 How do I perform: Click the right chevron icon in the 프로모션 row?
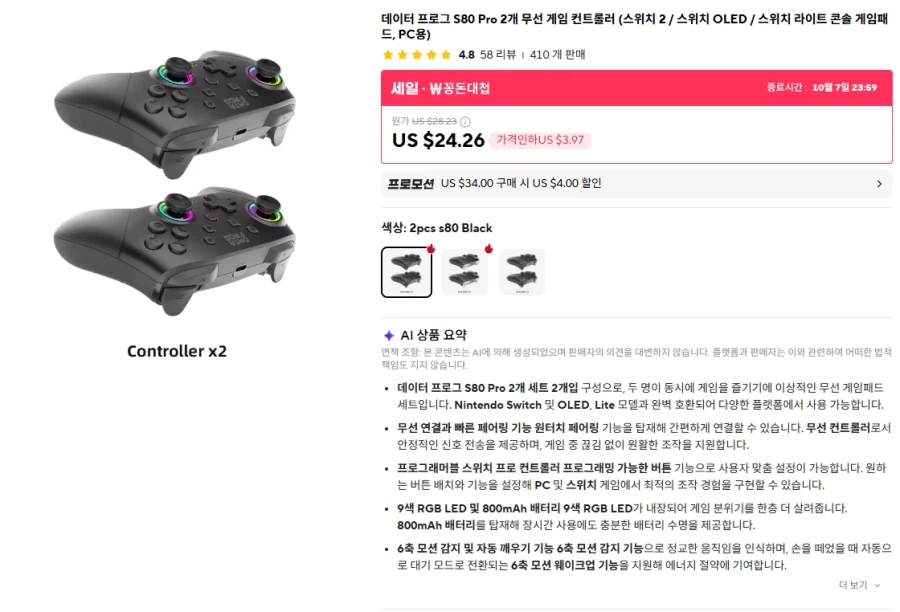(x=879, y=184)
